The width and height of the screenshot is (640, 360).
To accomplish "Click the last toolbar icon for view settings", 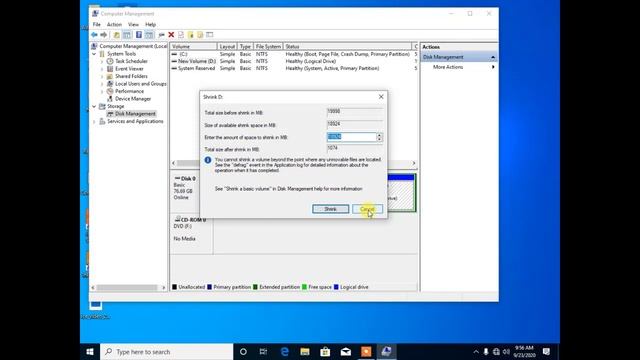I will coord(210,35).
